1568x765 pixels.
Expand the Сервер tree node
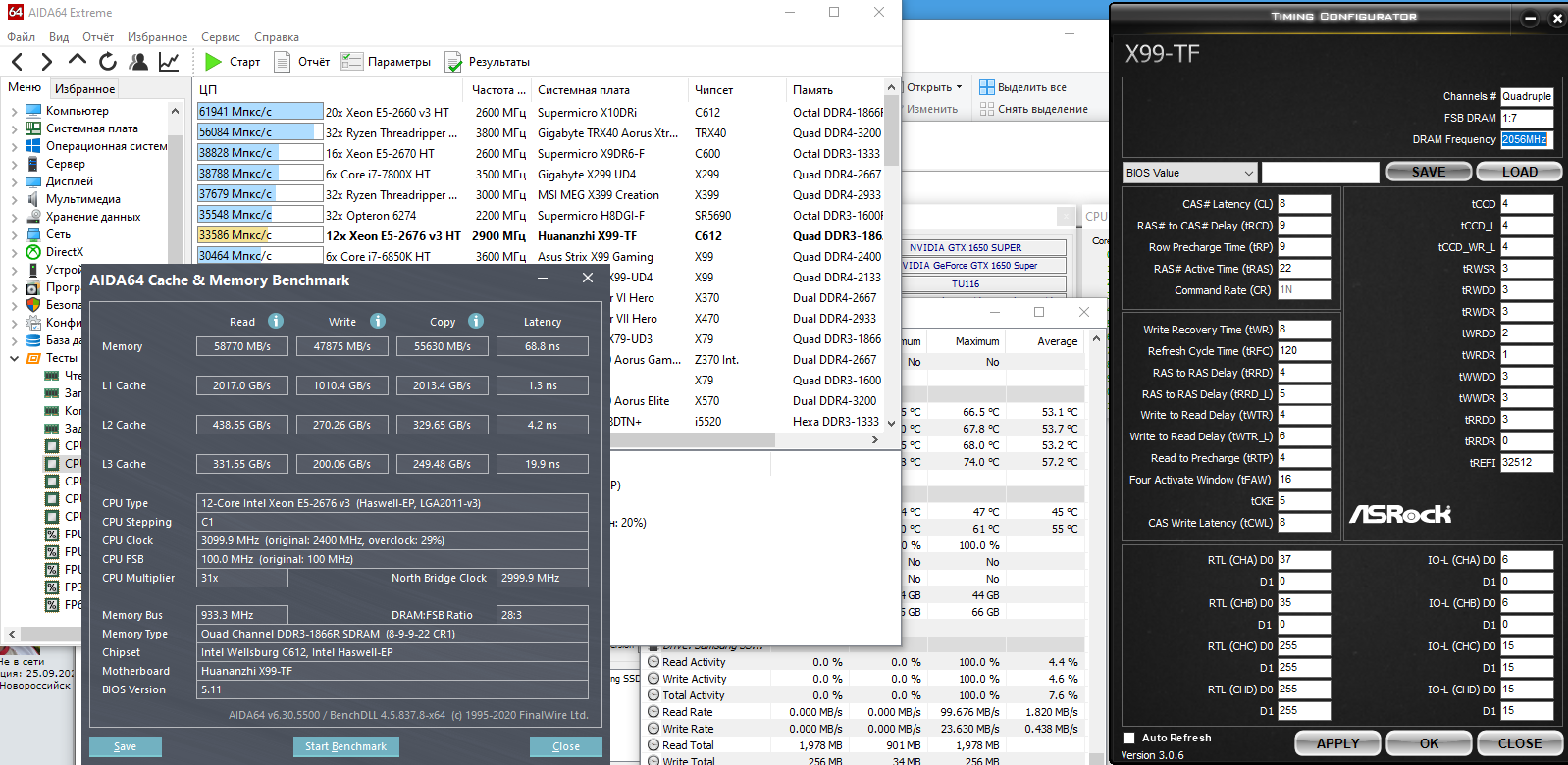pyautogui.click(x=14, y=164)
